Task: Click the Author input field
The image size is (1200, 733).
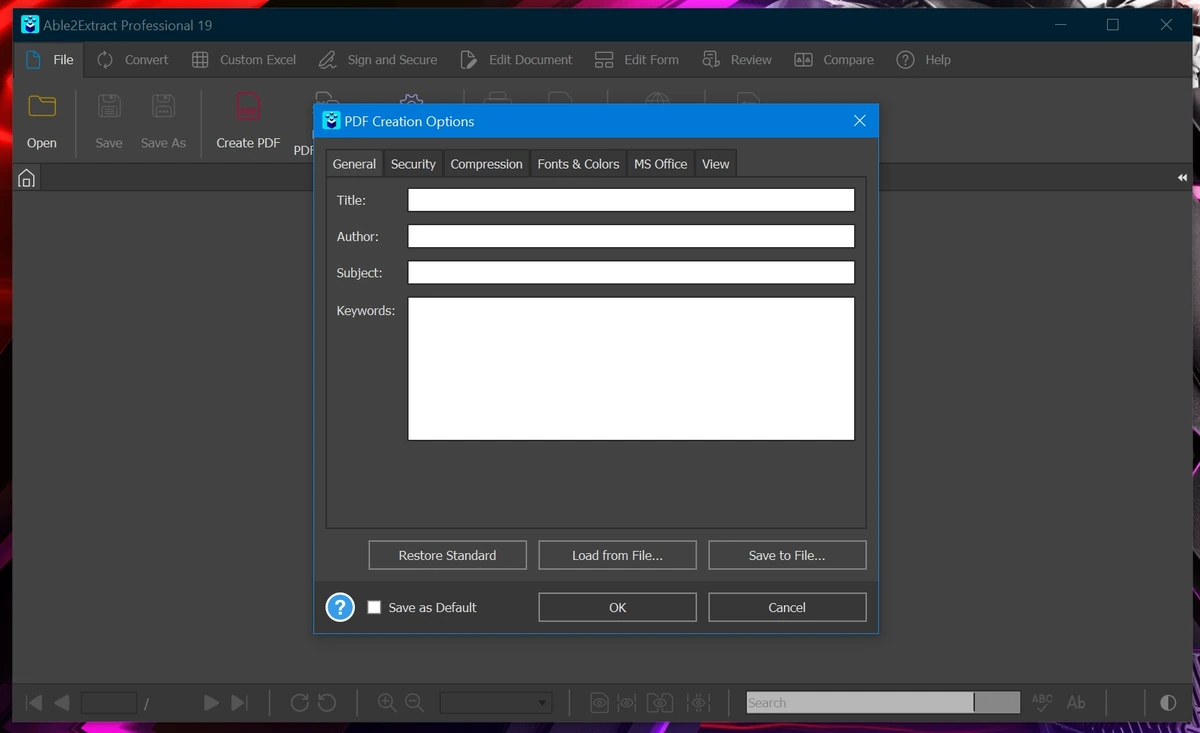Action: (x=631, y=236)
